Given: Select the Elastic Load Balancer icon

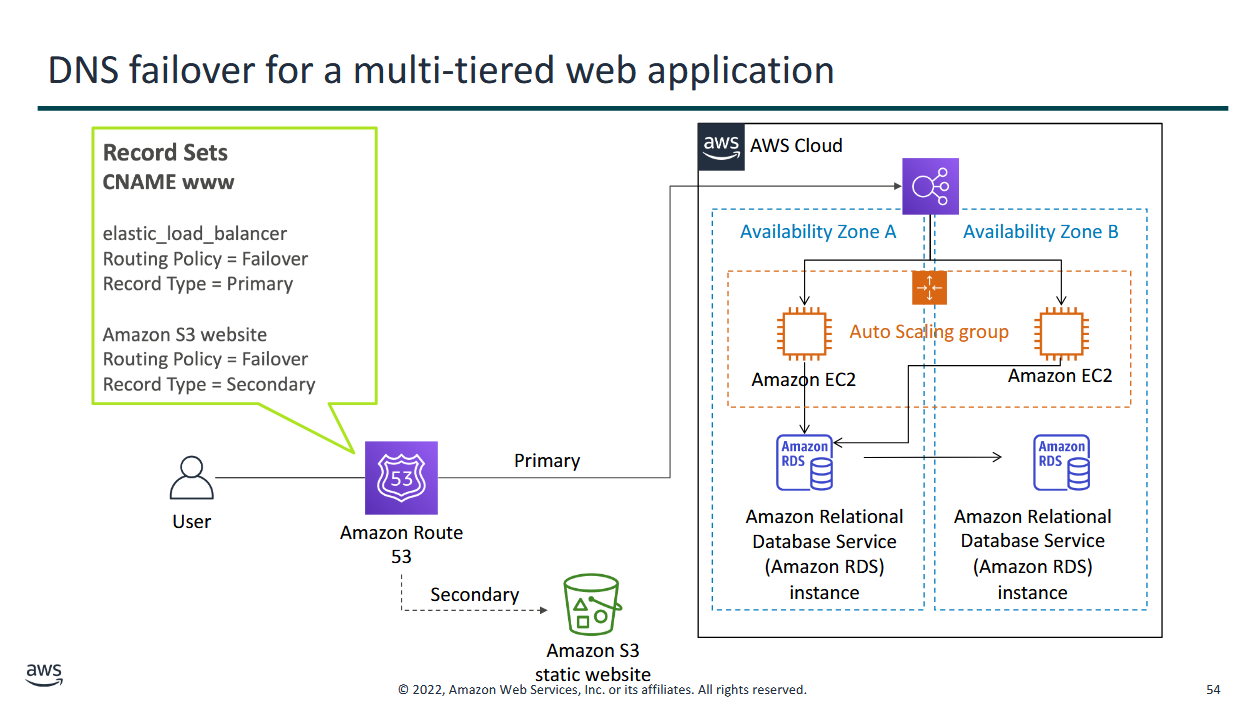Looking at the screenshot, I should click(930, 186).
